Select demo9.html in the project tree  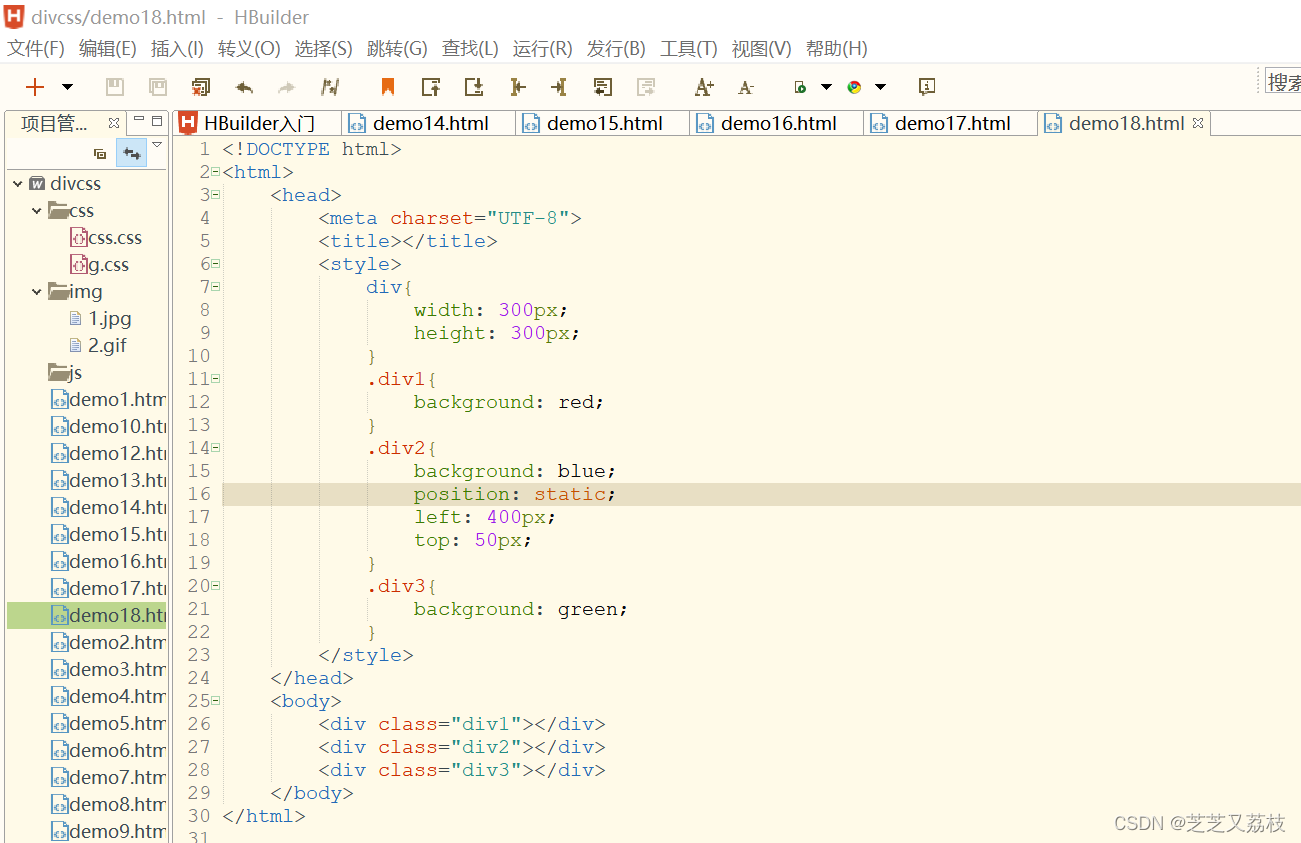click(108, 831)
